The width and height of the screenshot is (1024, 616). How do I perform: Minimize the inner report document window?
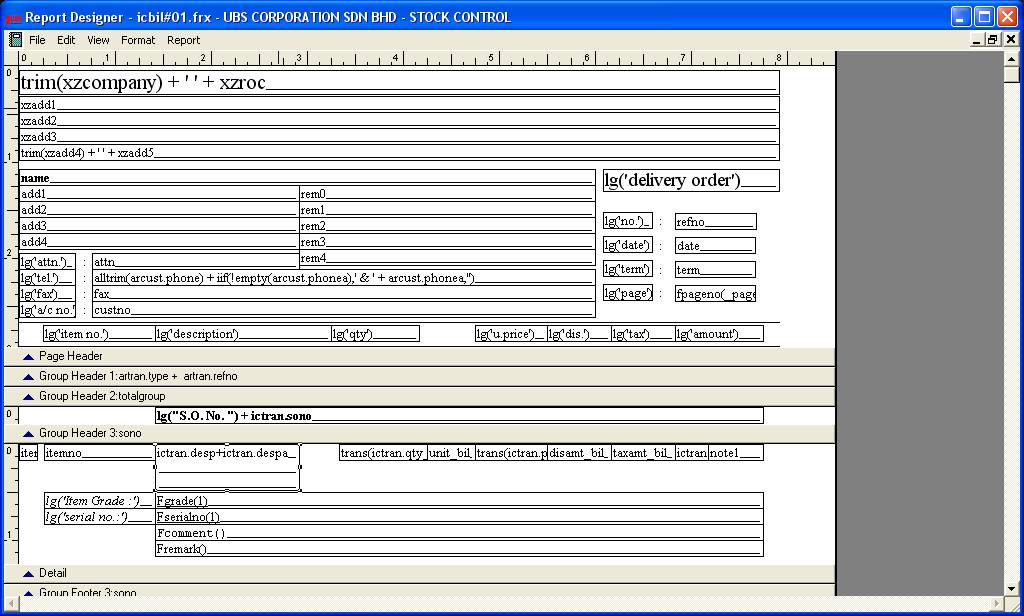coord(975,40)
